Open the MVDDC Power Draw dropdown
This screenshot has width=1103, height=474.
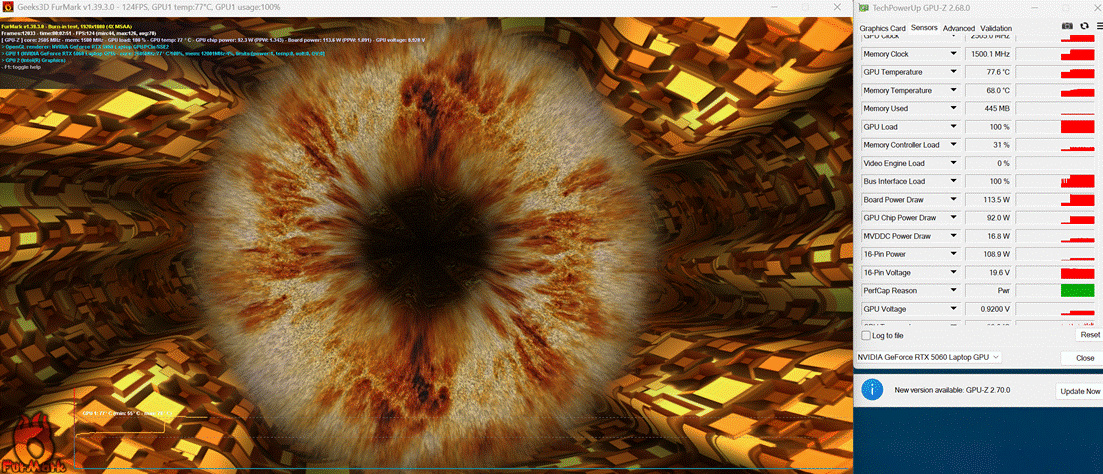(955, 236)
